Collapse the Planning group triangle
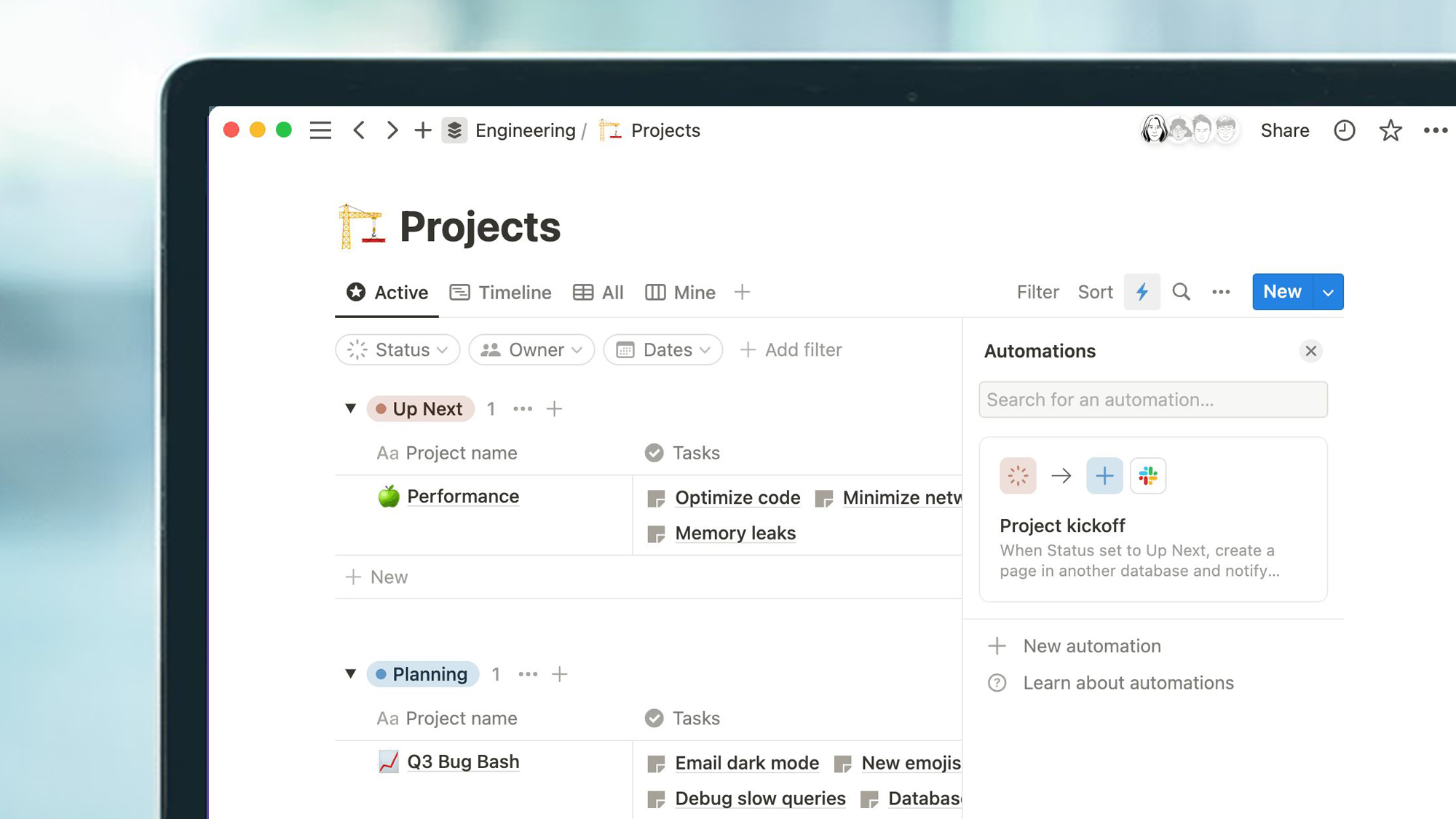 tap(349, 673)
